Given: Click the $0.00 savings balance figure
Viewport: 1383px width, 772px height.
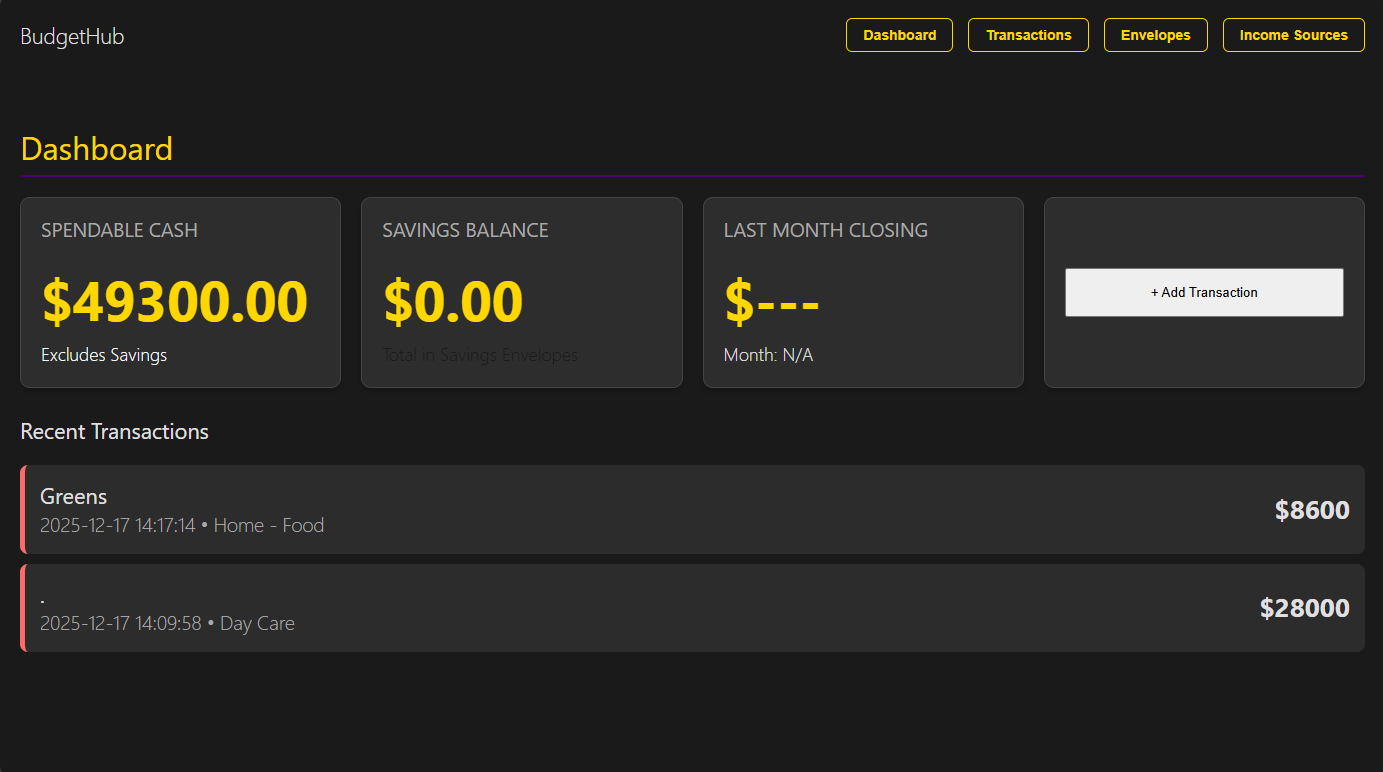Looking at the screenshot, I should 453,302.
